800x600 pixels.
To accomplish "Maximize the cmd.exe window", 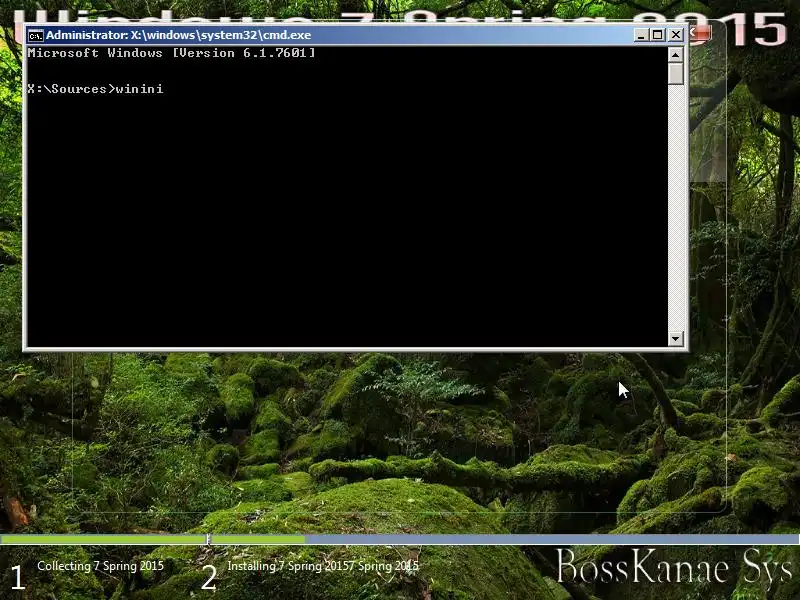I will click(x=658, y=35).
